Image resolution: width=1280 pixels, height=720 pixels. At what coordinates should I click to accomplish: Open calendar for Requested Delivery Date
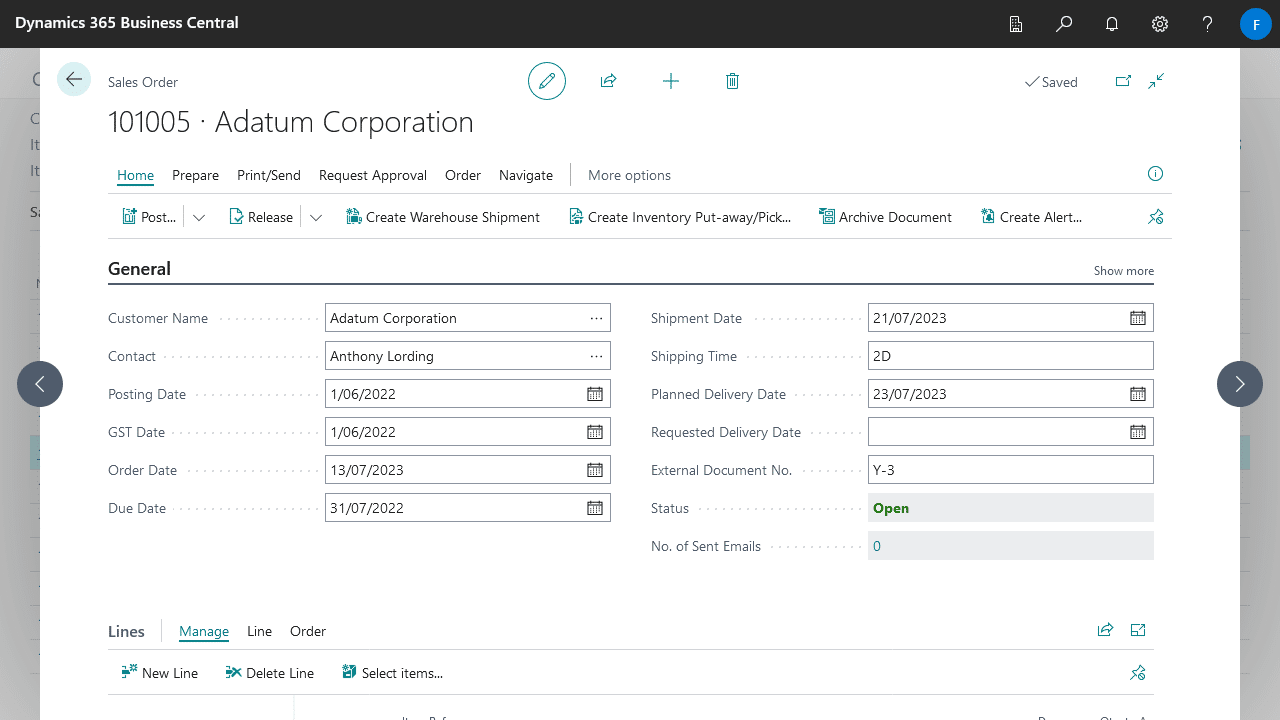(1138, 432)
